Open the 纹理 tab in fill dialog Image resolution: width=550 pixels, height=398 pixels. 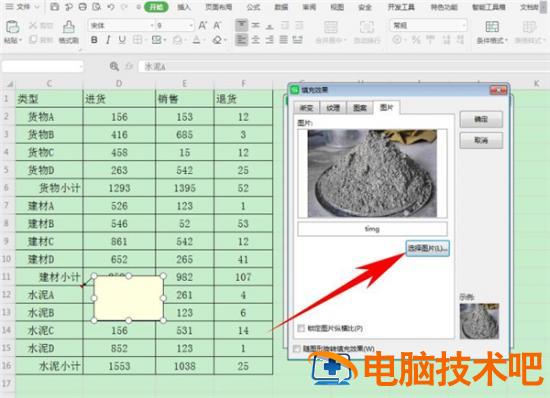pyautogui.click(x=333, y=108)
